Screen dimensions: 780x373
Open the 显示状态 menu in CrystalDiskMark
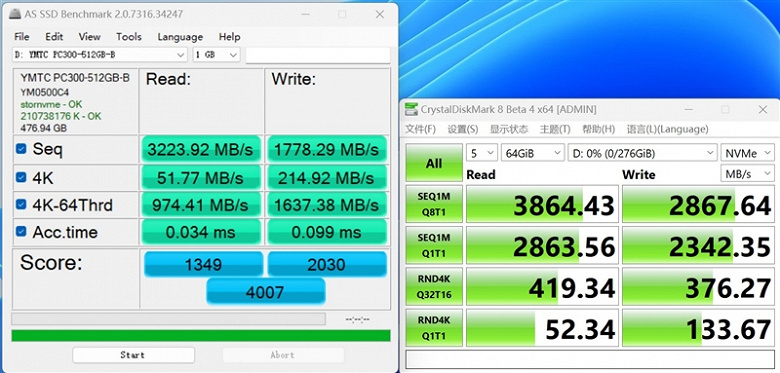pos(509,129)
